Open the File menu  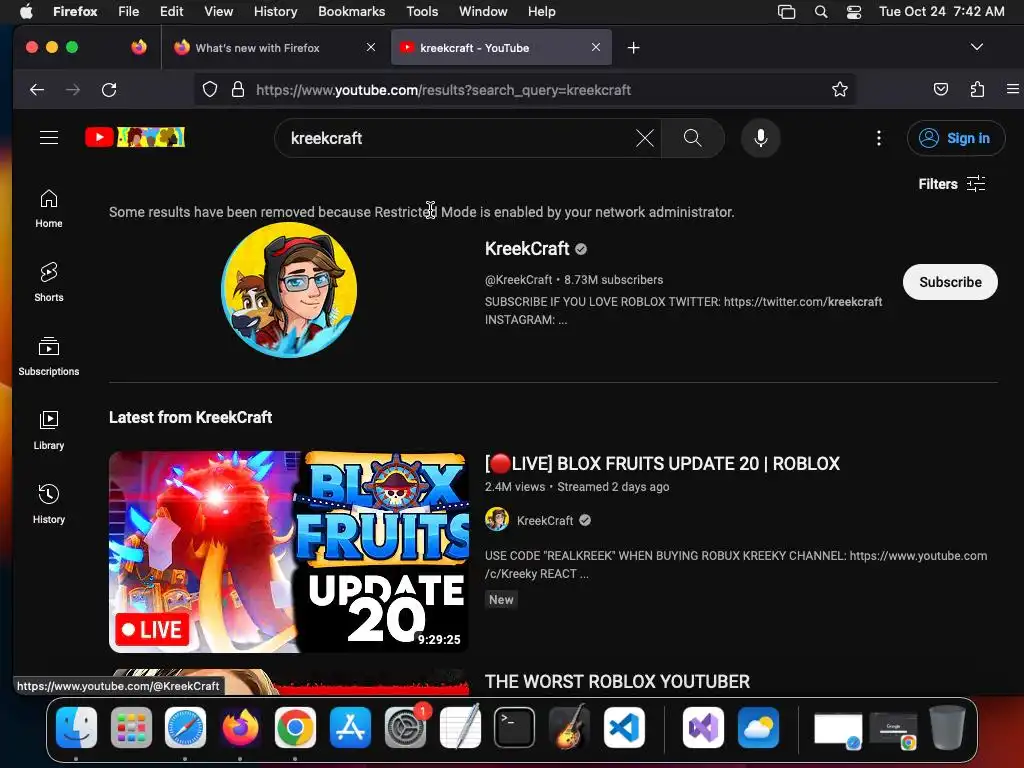click(x=128, y=11)
